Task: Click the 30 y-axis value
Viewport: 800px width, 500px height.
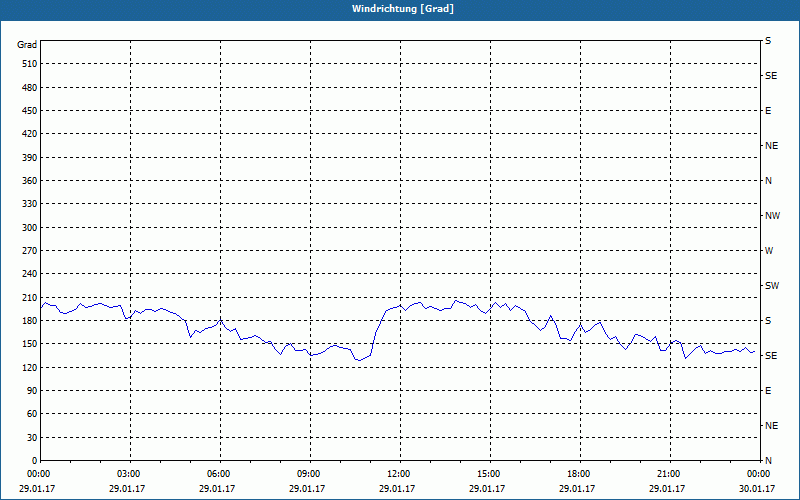Action: (32, 438)
